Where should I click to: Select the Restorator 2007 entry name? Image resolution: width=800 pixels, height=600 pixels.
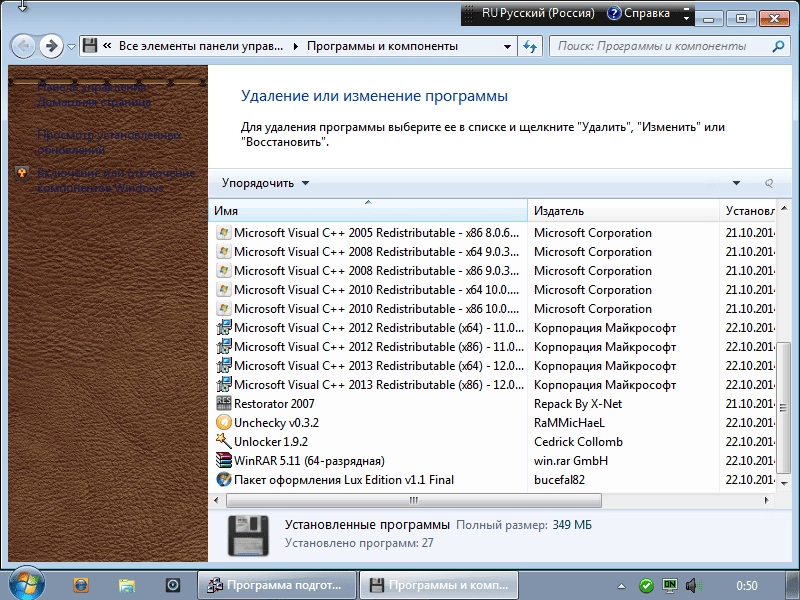[x=274, y=404]
